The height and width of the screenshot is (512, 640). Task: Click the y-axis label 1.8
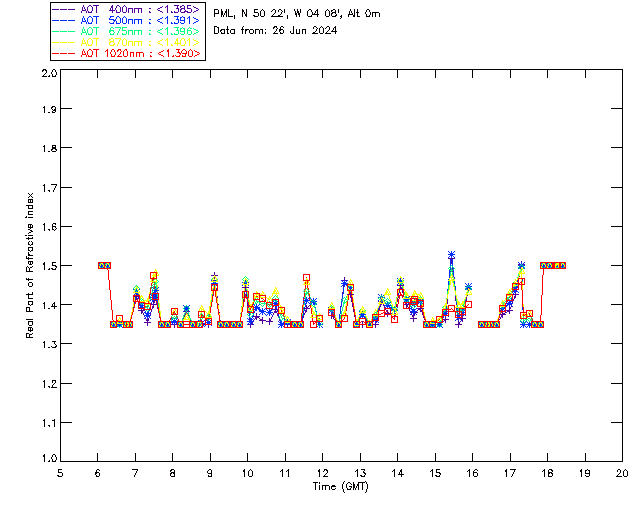49,148
